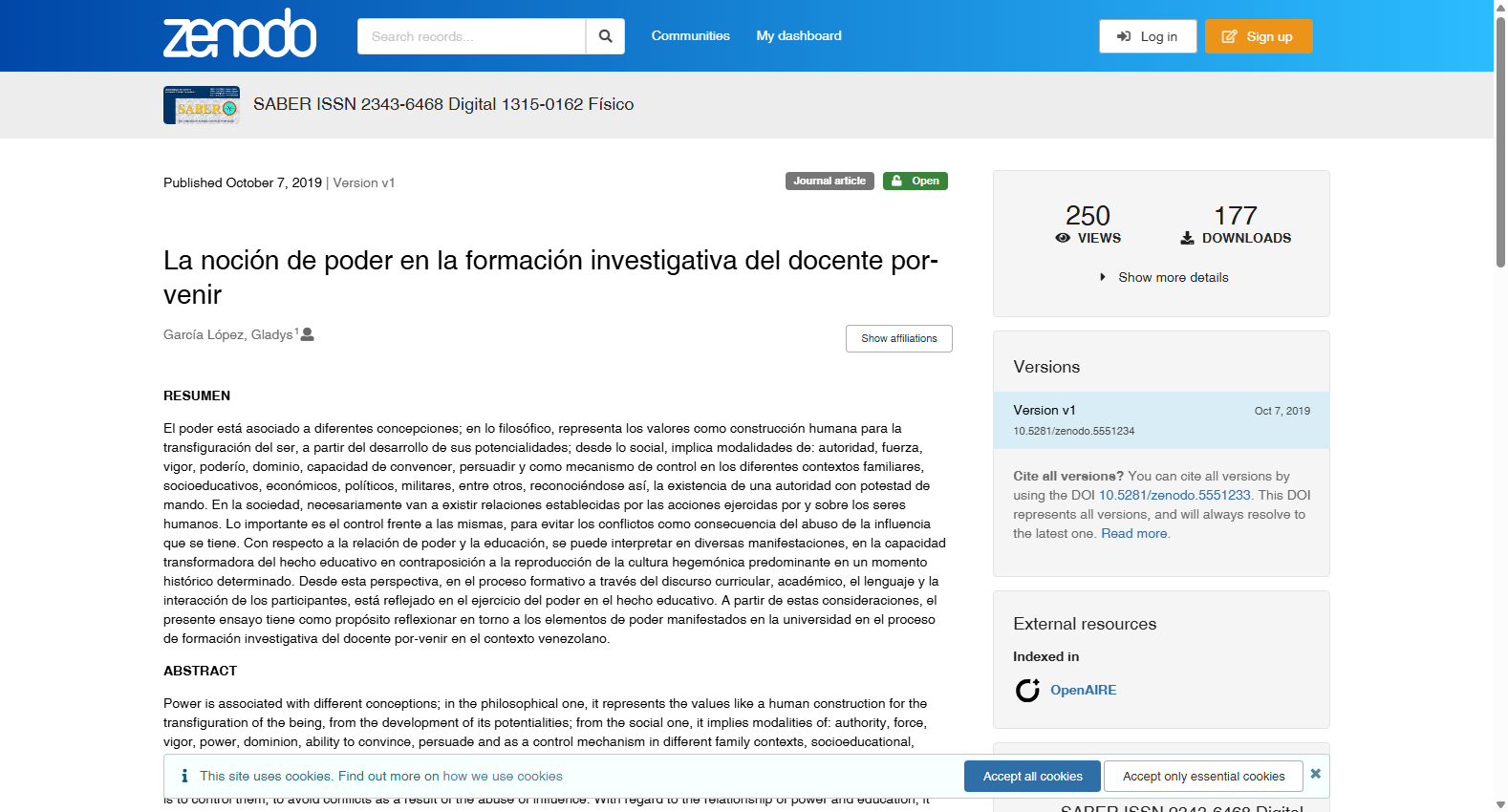
Task: Close the cookie banner
Action: tap(1316, 774)
